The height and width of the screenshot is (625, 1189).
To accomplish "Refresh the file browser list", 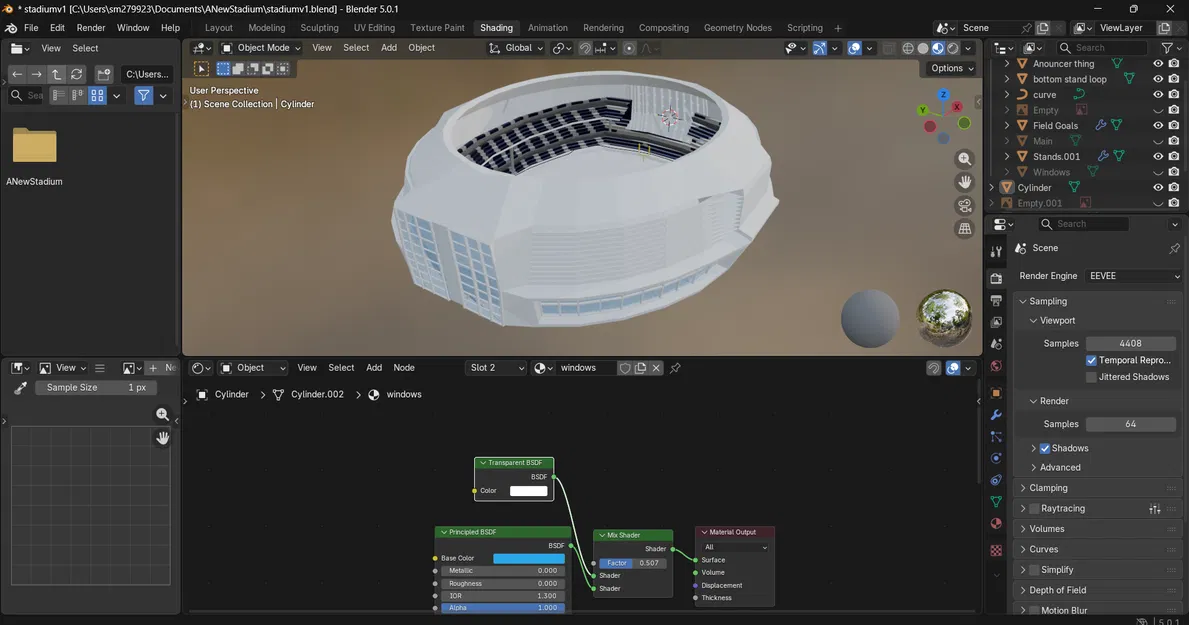I will tap(76, 74).
